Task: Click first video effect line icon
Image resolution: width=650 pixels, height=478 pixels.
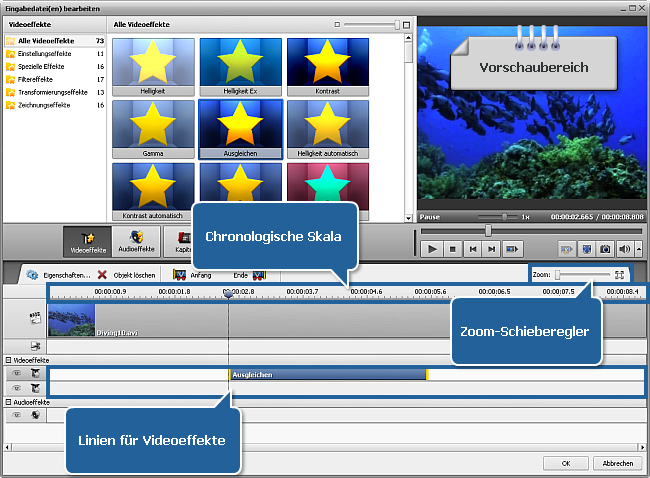Action: [36, 373]
